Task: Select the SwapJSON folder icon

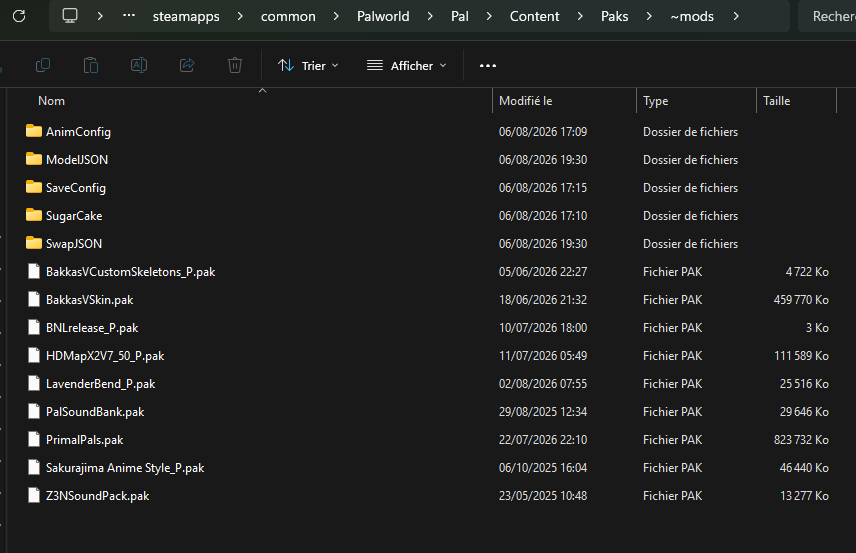Action: 34,243
